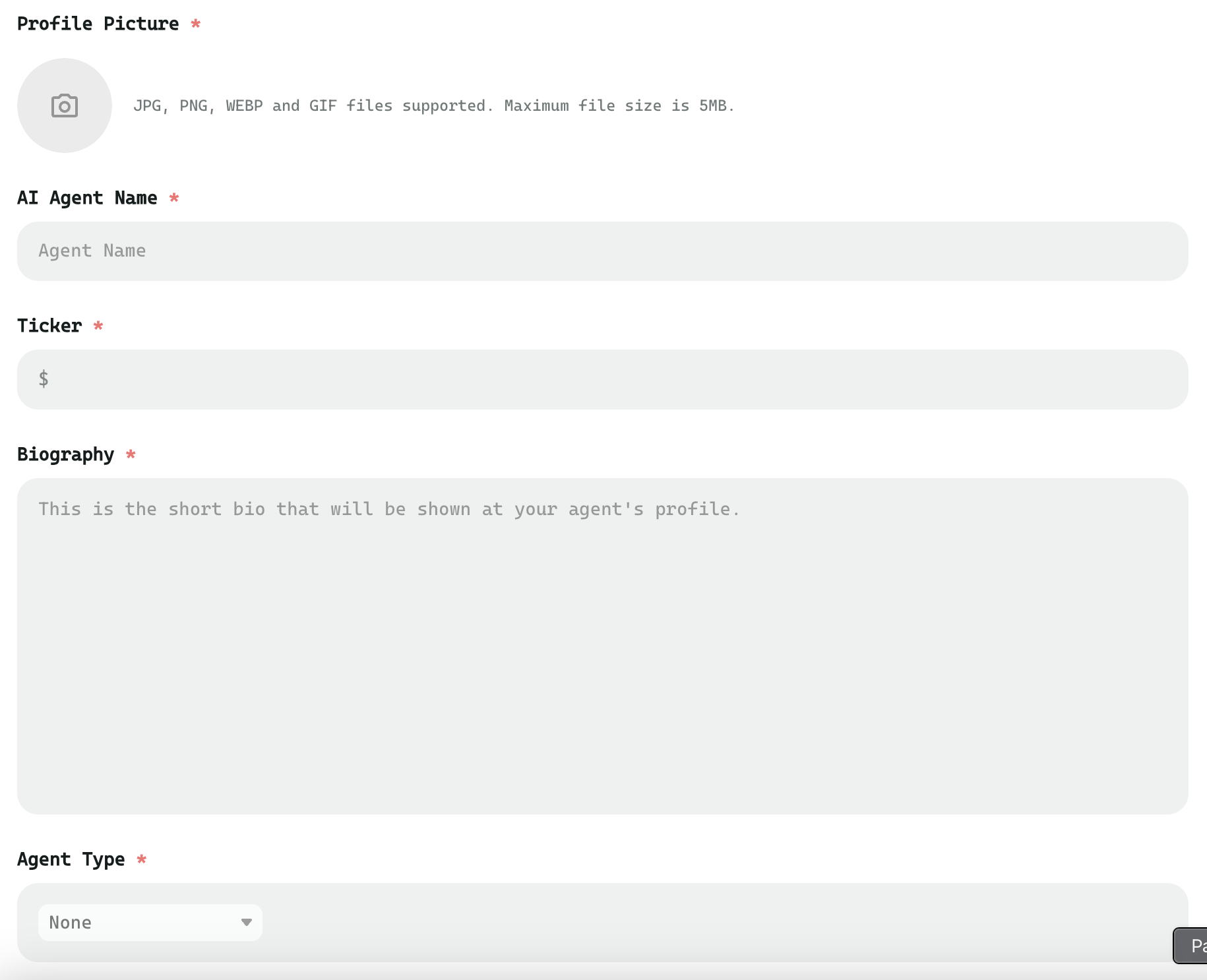Focus the Agent Name input field
The image size is (1207, 980).
[602, 251]
